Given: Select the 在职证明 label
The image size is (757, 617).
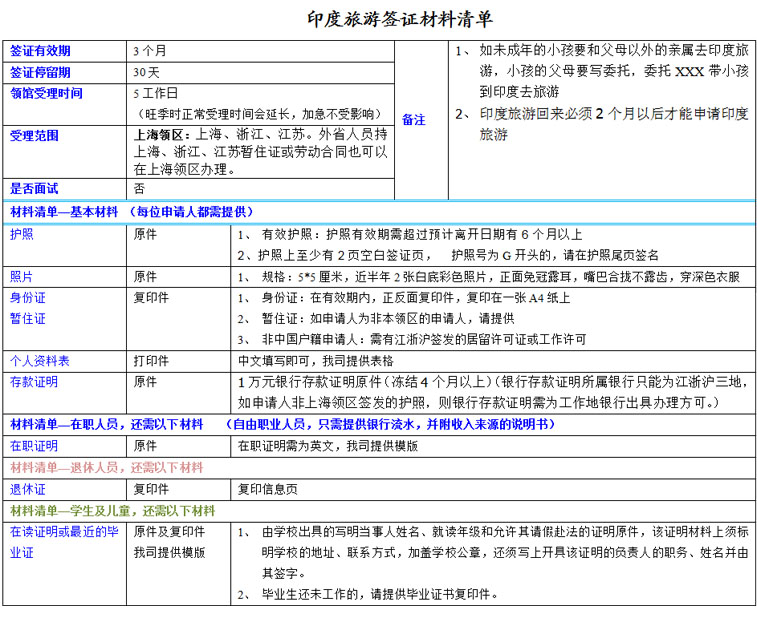Looking at the screenshot, I should point(34,446).
